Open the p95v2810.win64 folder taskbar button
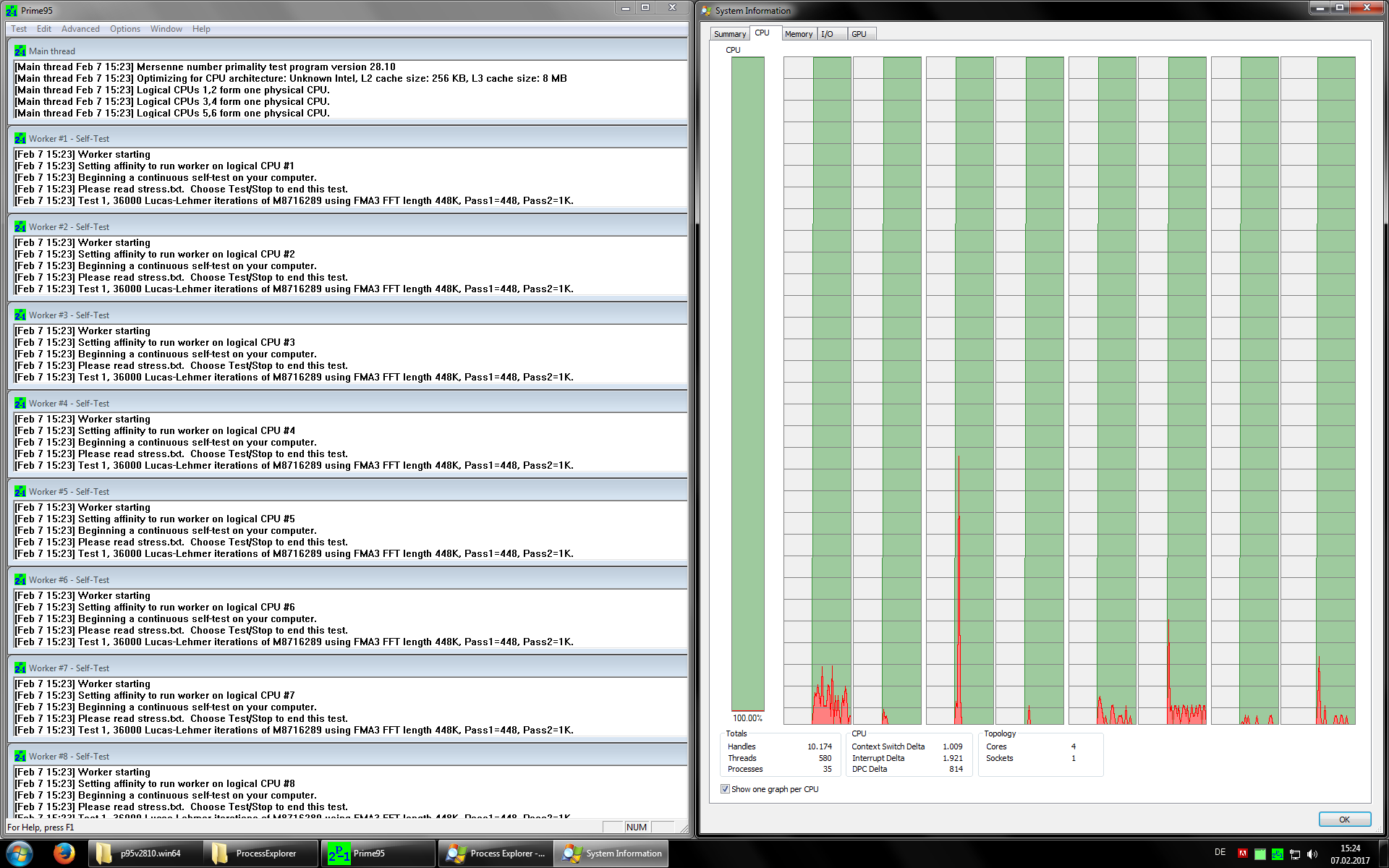This screenshot has height=868, width=1389. 145,854
